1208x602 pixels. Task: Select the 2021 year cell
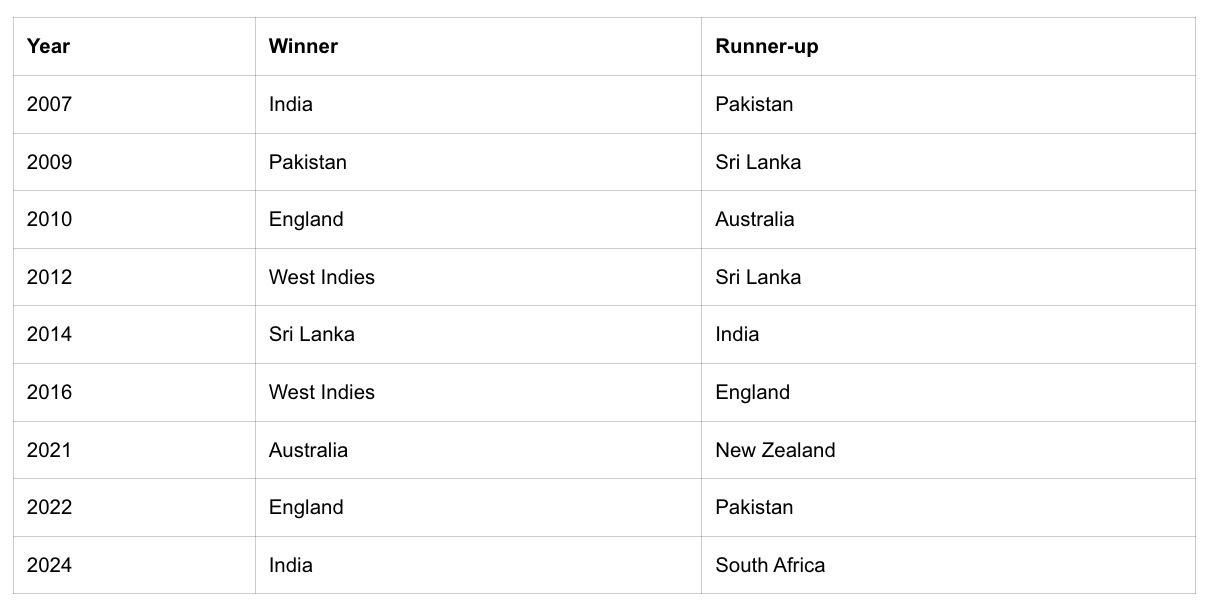[x=49, y=450]
